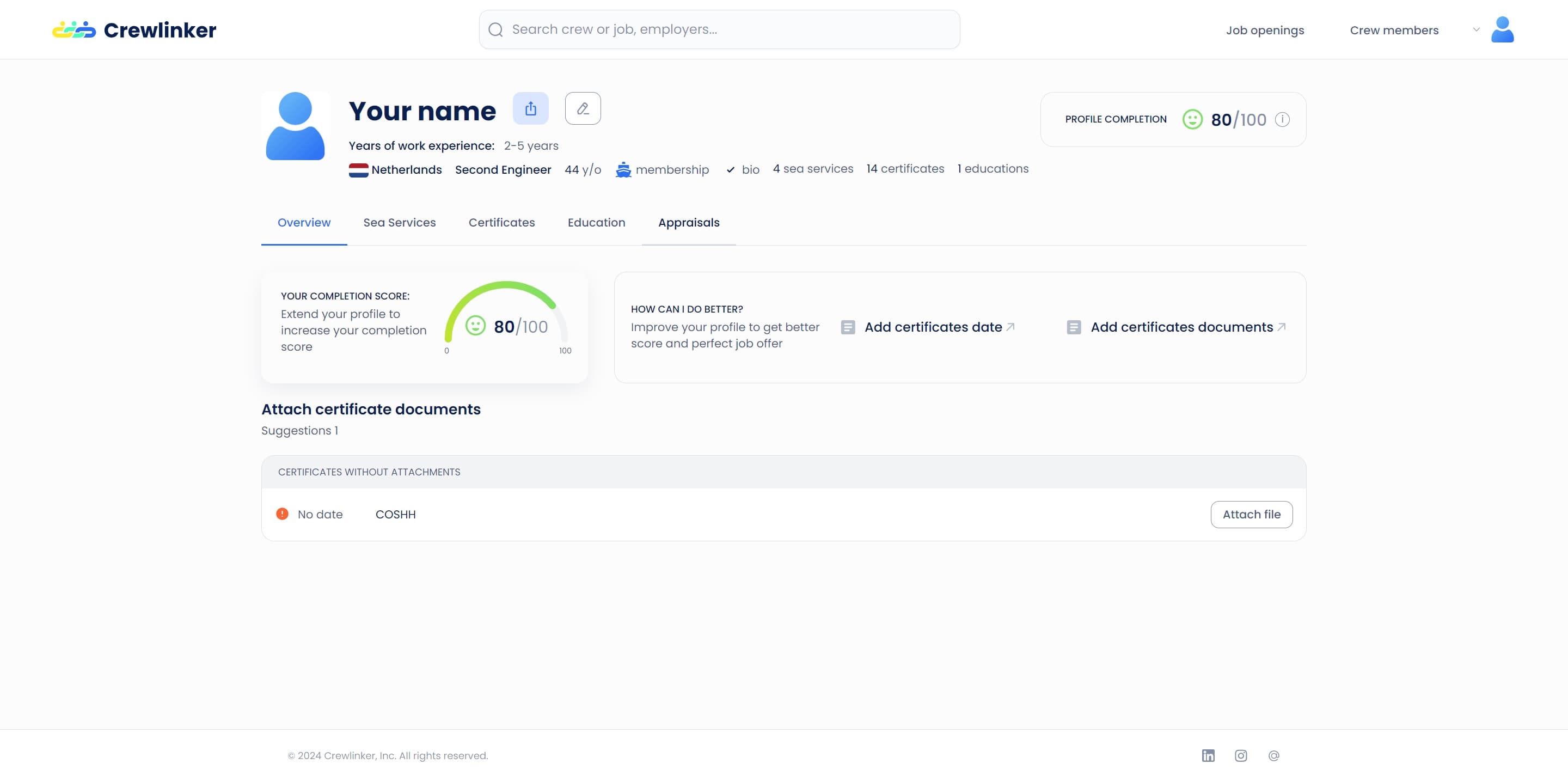Switch to the Overview tab
This screenshot has height=782, width=1568.
pyautogui.click(x=304, y=222)
